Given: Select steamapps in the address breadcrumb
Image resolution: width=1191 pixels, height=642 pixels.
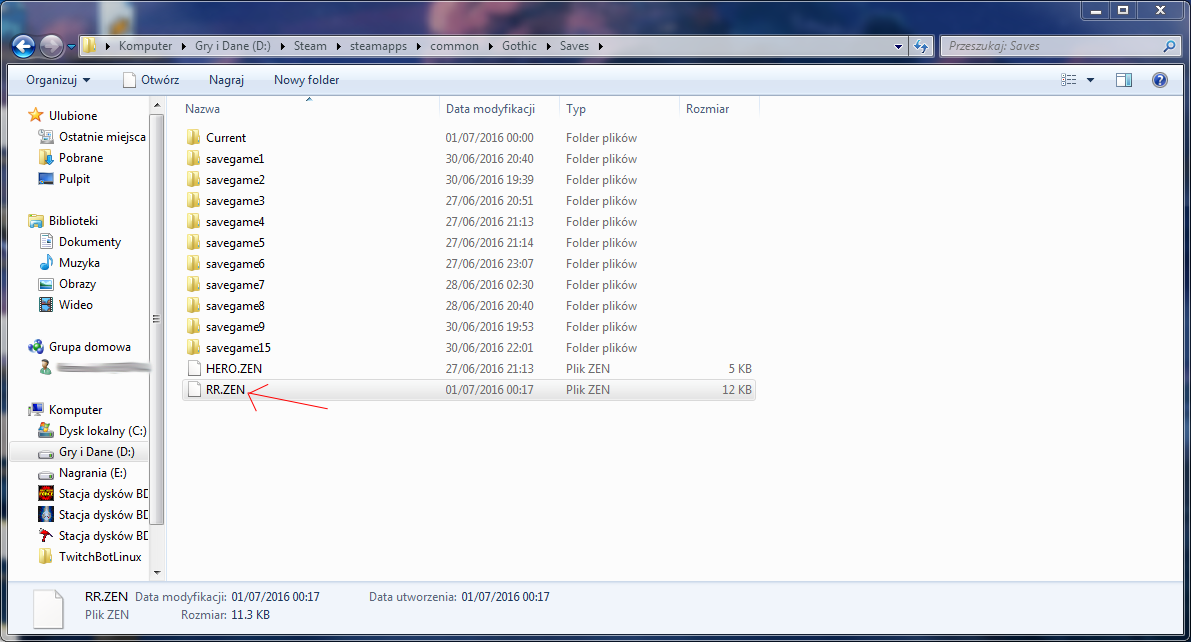Looking at the screenshot, I should point(378,46).
